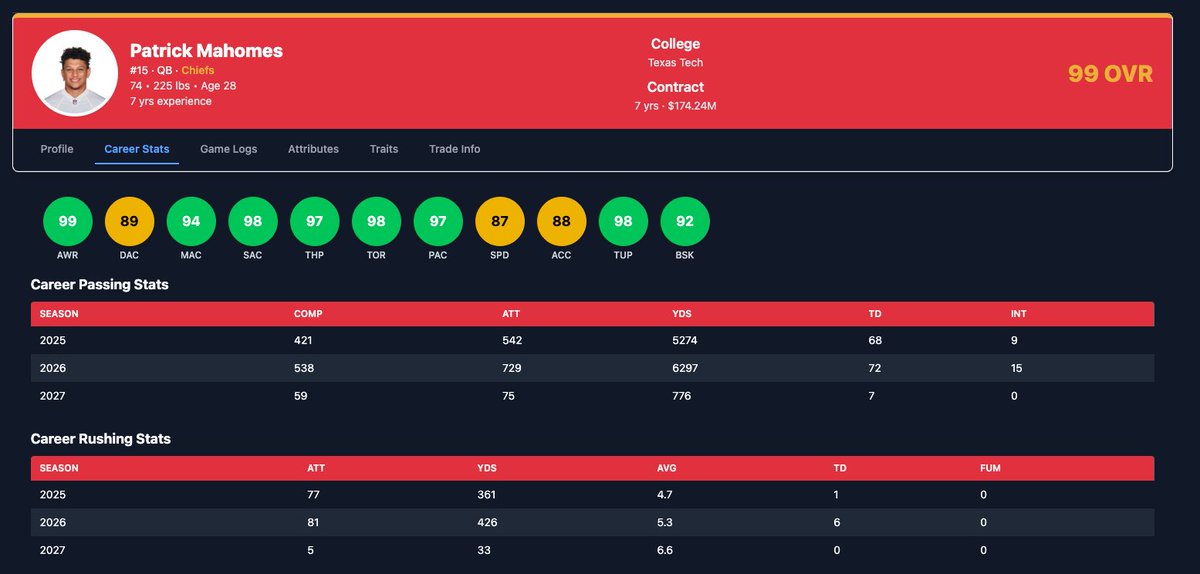The width and height of the screenshot is (1200, 574).
Task: Click rushing touchdowns value 6
Action: pyautogui.click(x=836, y=522)
